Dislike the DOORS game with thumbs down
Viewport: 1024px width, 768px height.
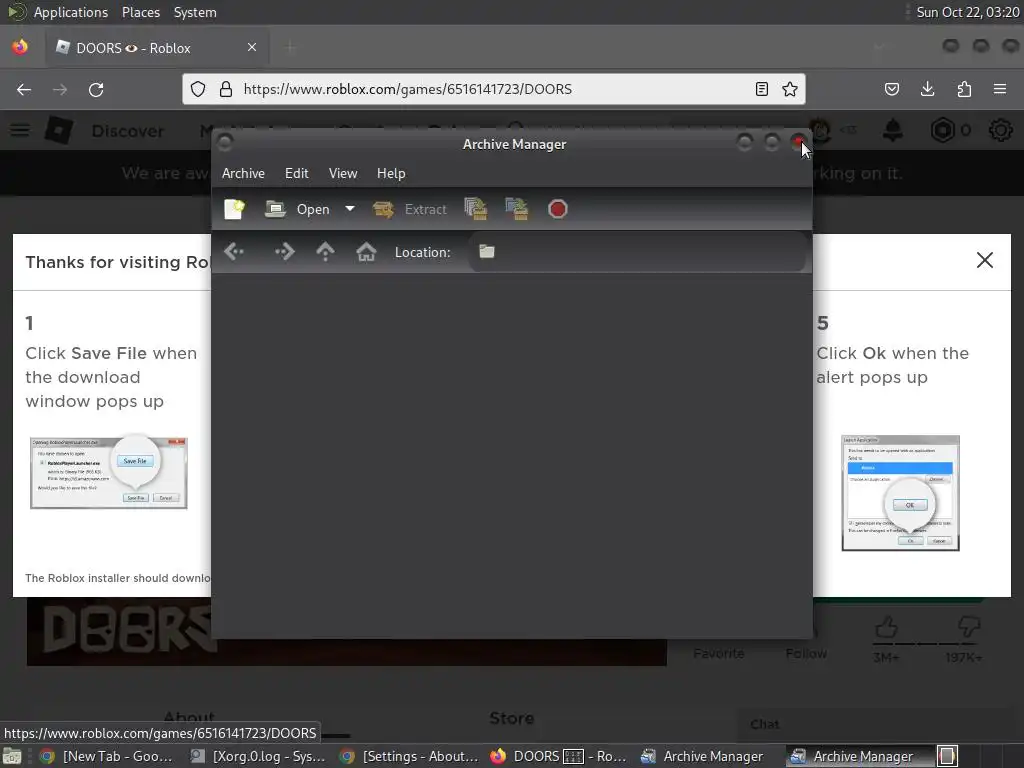[x=968, y=628]
